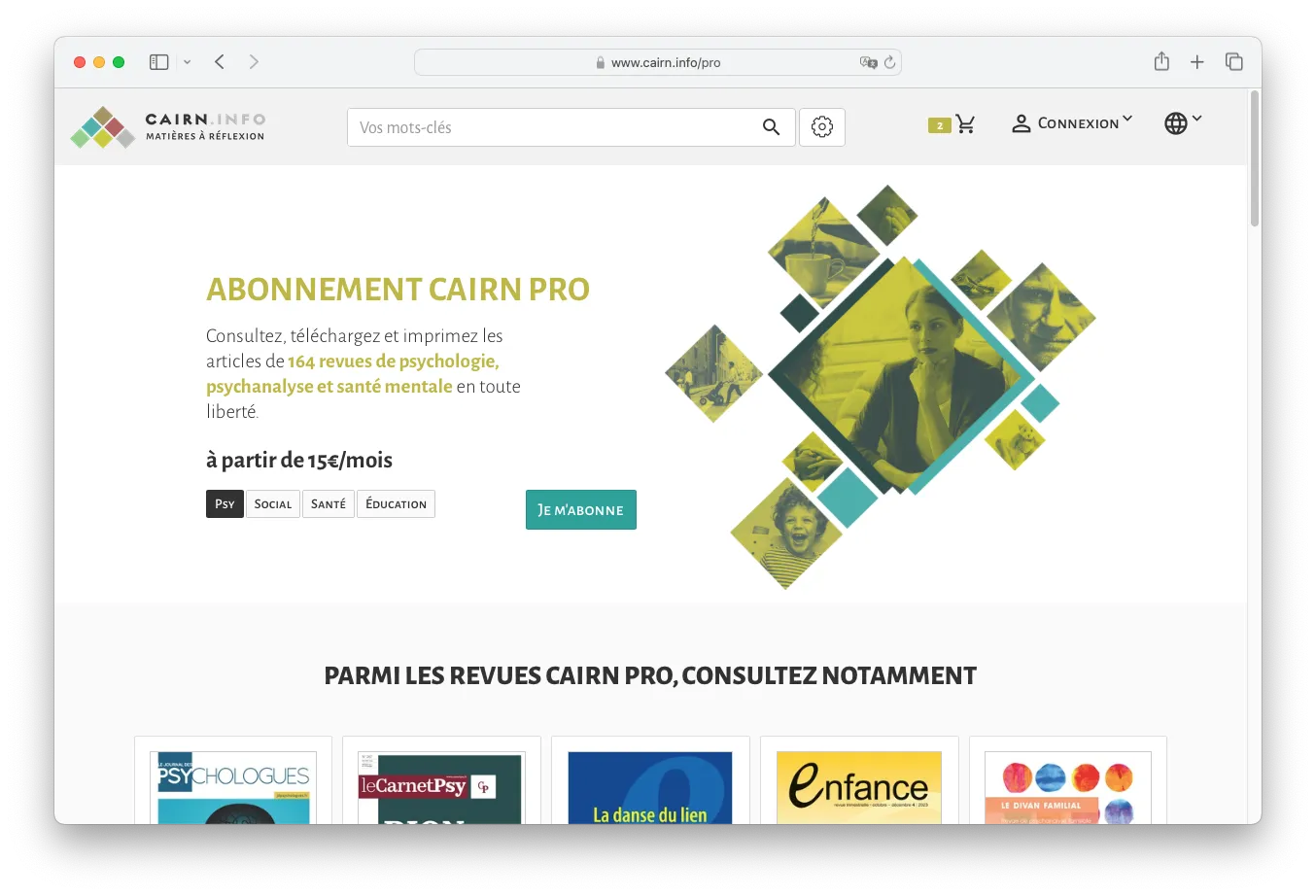The image size is (1316, 896).
Task: Expand the Connexion dropdown
Action: (1072, 123)
